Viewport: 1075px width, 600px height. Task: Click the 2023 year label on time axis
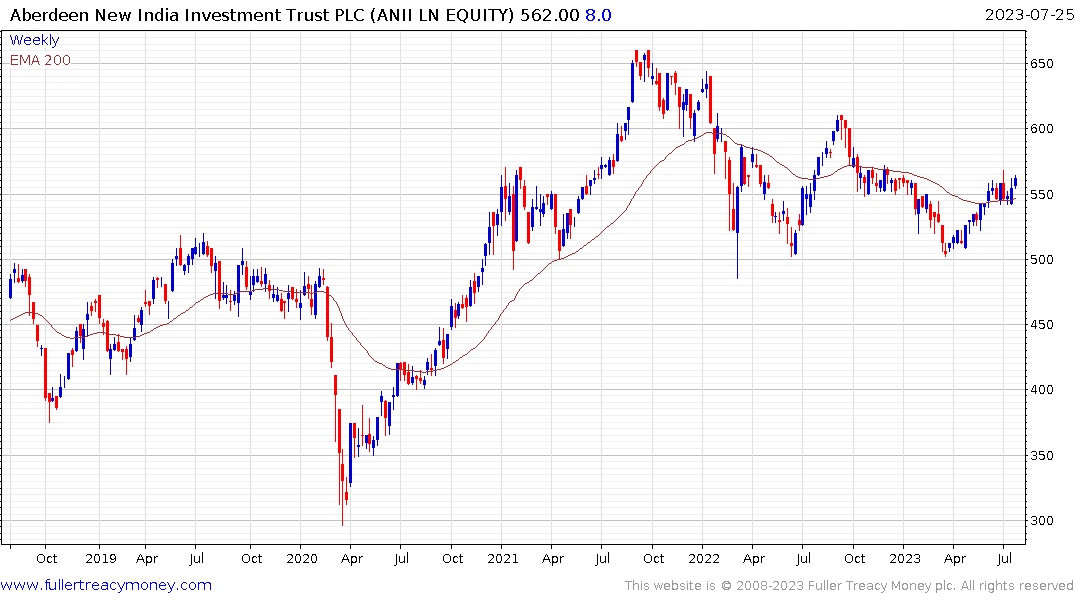coord(904,559)
